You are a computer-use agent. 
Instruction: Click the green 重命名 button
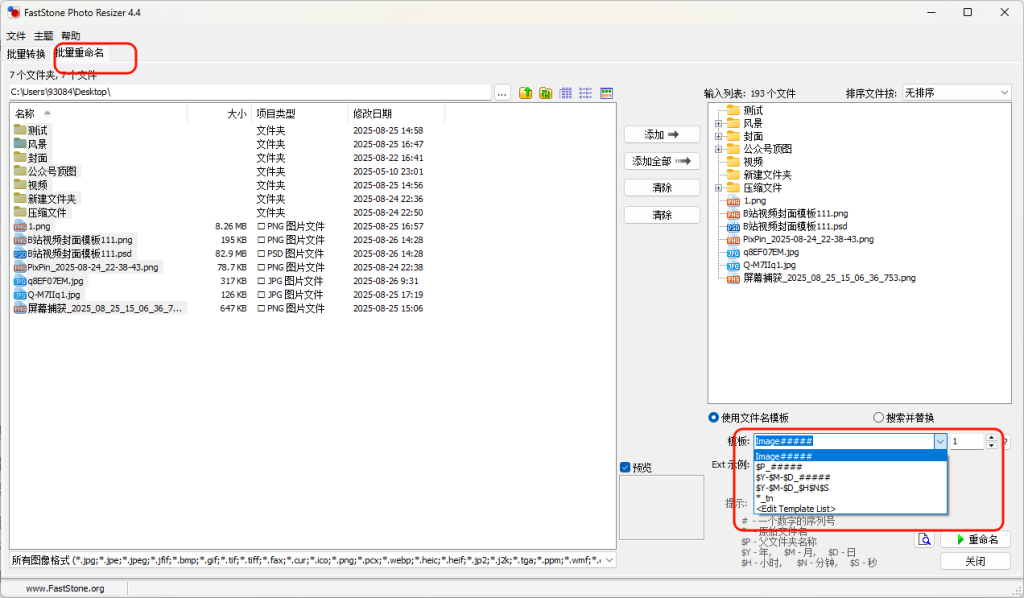(x=975, y=540)
